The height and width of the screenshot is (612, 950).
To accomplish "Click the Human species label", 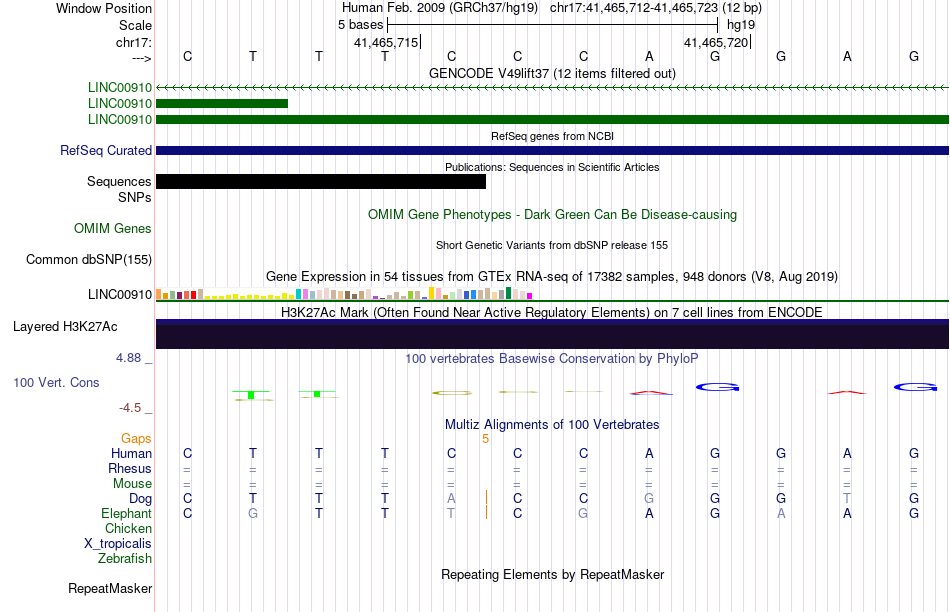I will click(131, 453).
